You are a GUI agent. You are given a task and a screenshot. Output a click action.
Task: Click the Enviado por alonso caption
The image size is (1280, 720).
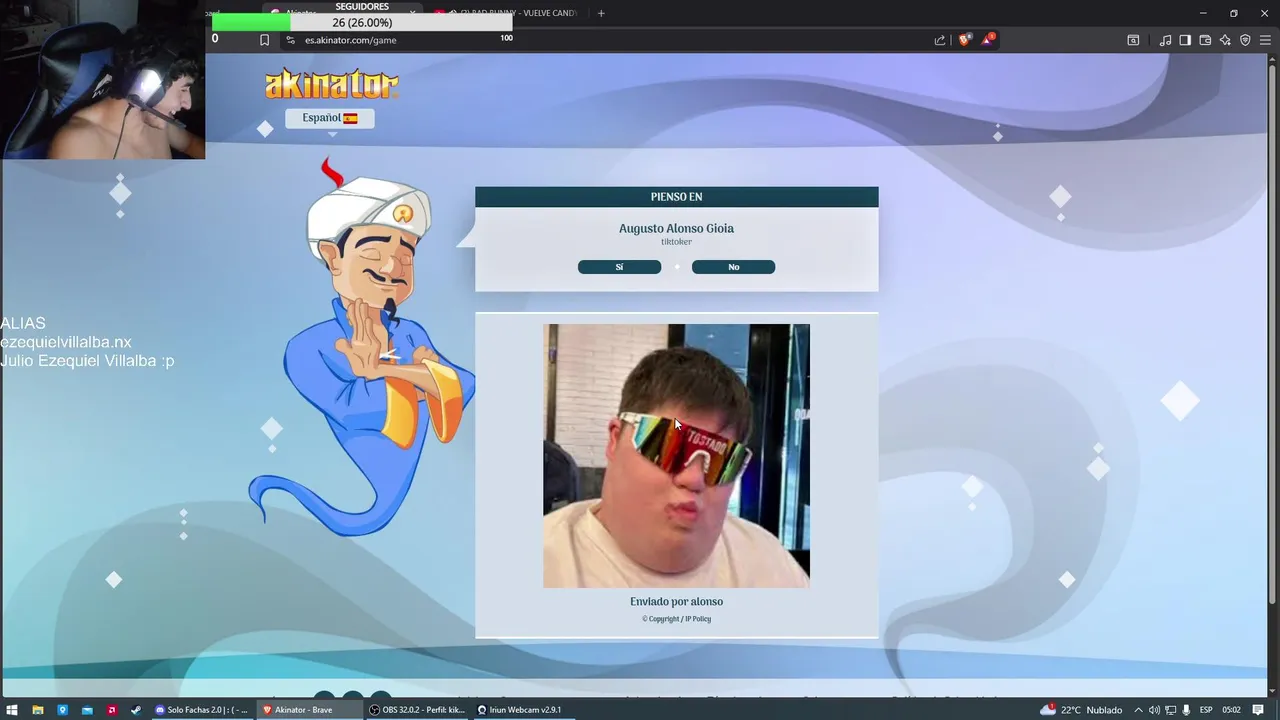pos(676,602)
